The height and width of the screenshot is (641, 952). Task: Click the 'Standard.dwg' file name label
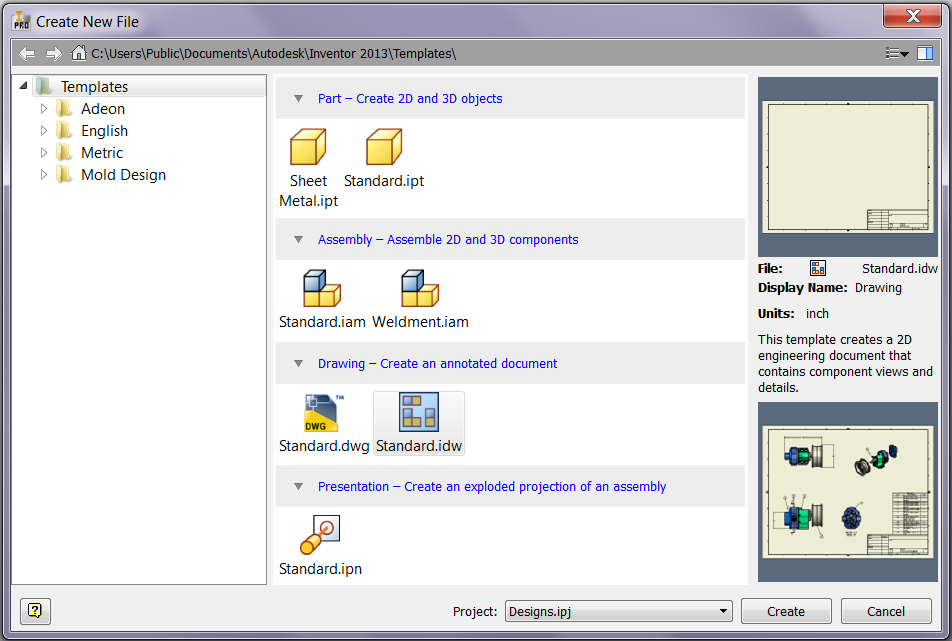pos(324,446)
